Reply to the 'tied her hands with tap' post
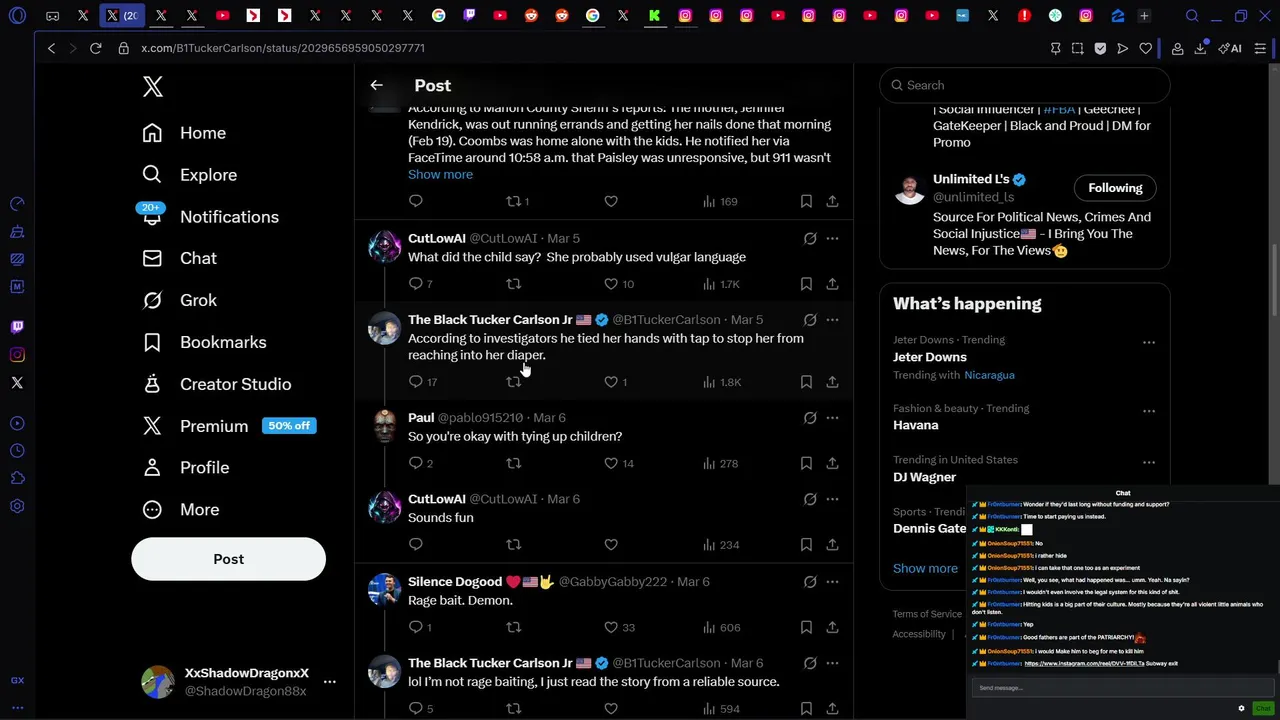Viewport: 1280px width, 720px height. pyautogui.click(x=416, y=382)
